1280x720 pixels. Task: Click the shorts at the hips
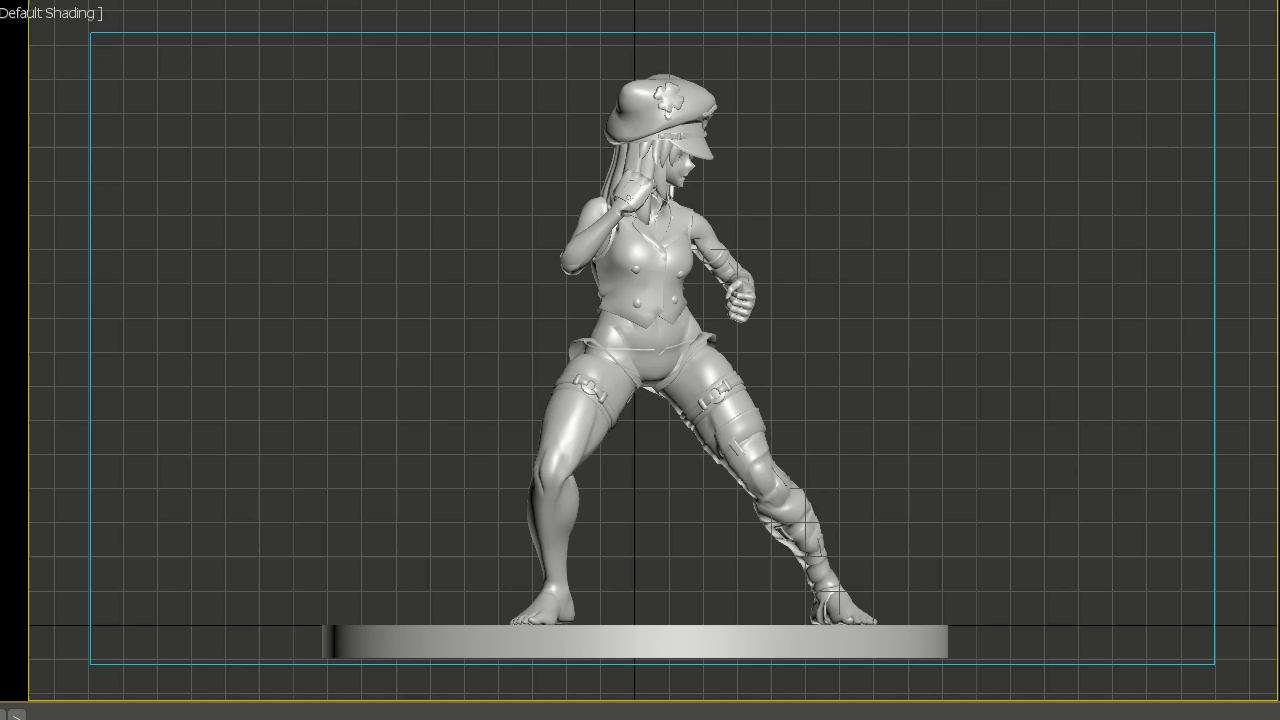pos(650,352)
